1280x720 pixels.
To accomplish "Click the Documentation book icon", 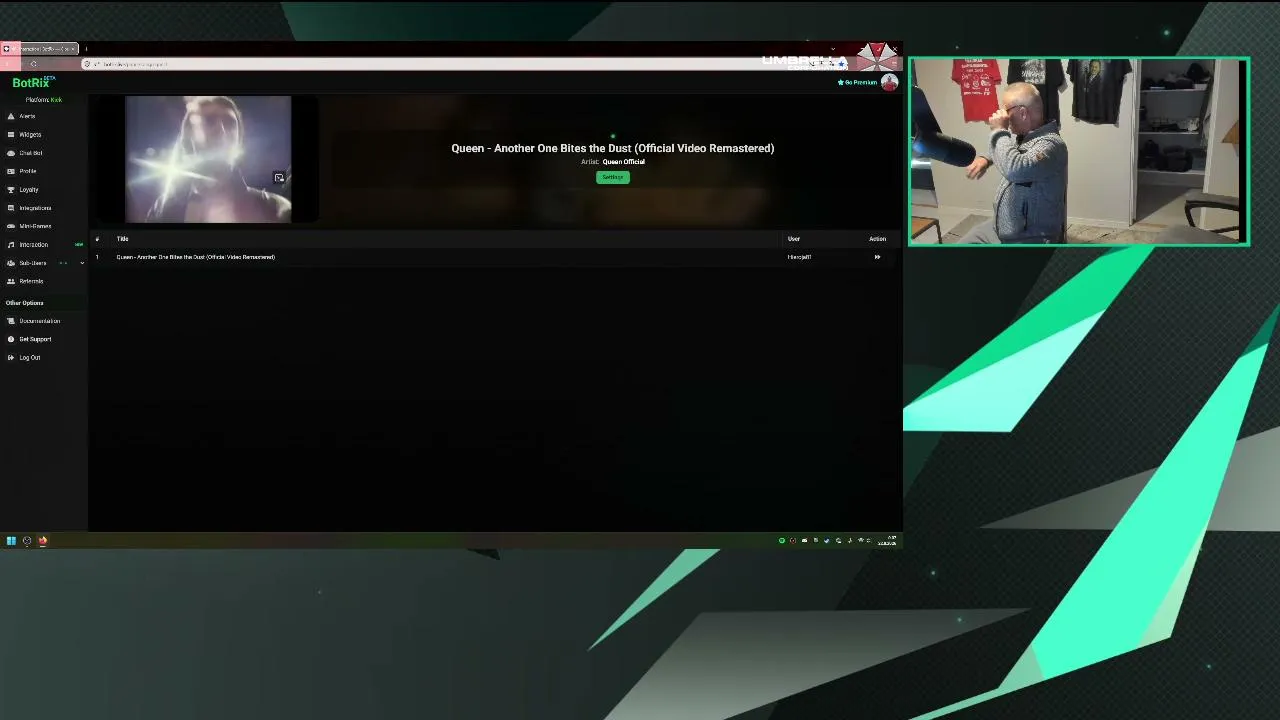I will click(11, 321).
